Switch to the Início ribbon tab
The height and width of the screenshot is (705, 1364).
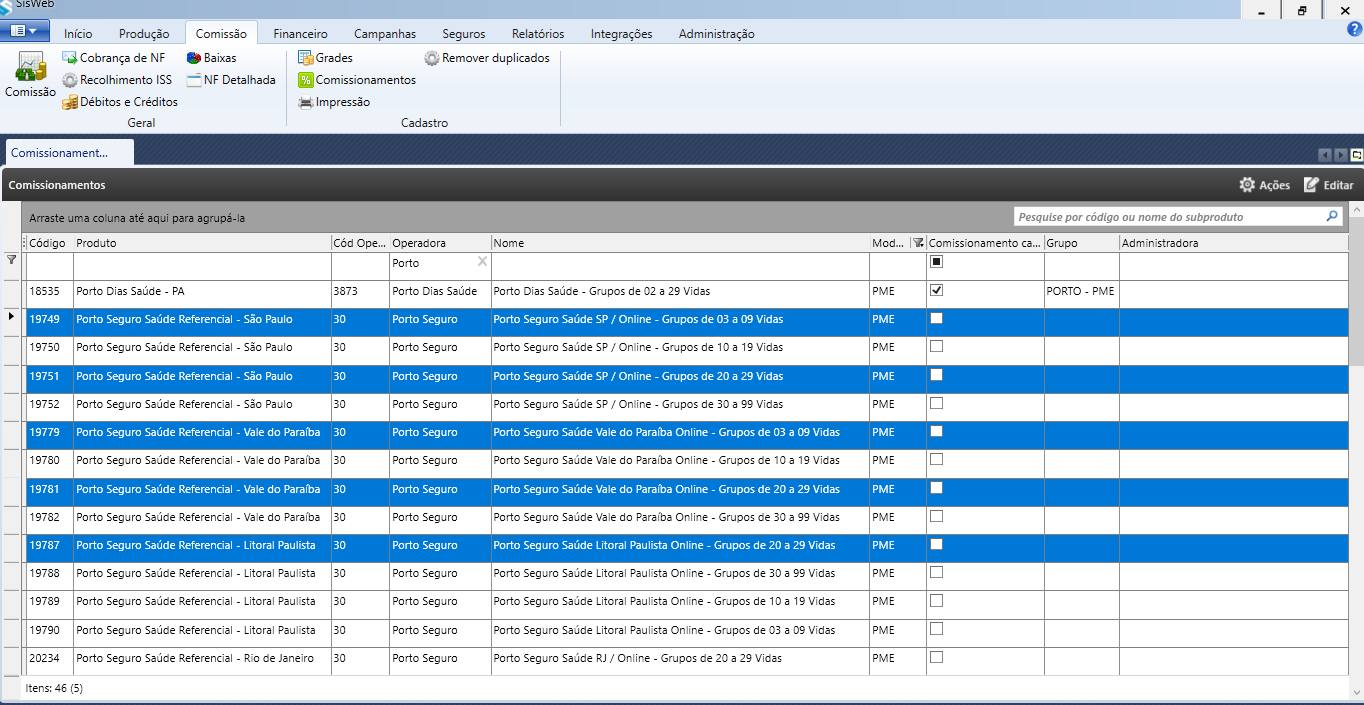point(78,33)
